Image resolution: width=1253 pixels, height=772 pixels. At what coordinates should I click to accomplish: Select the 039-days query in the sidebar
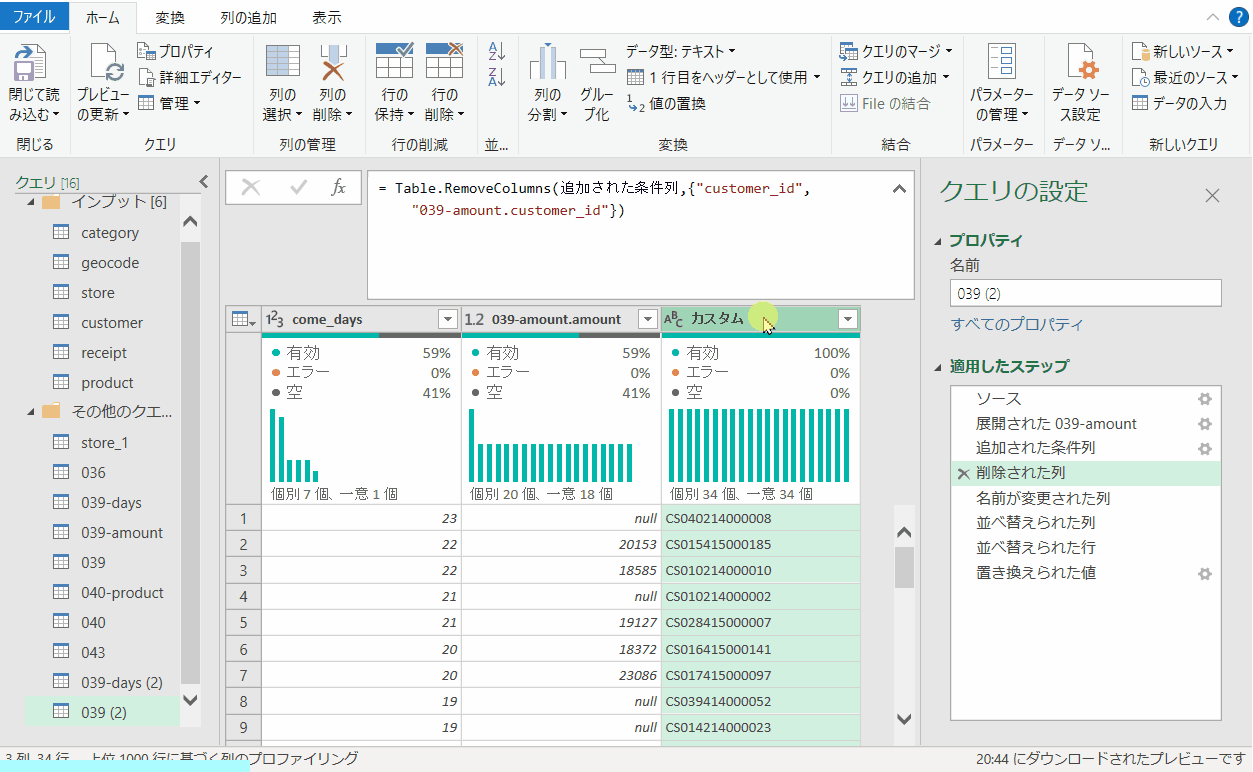113,502
